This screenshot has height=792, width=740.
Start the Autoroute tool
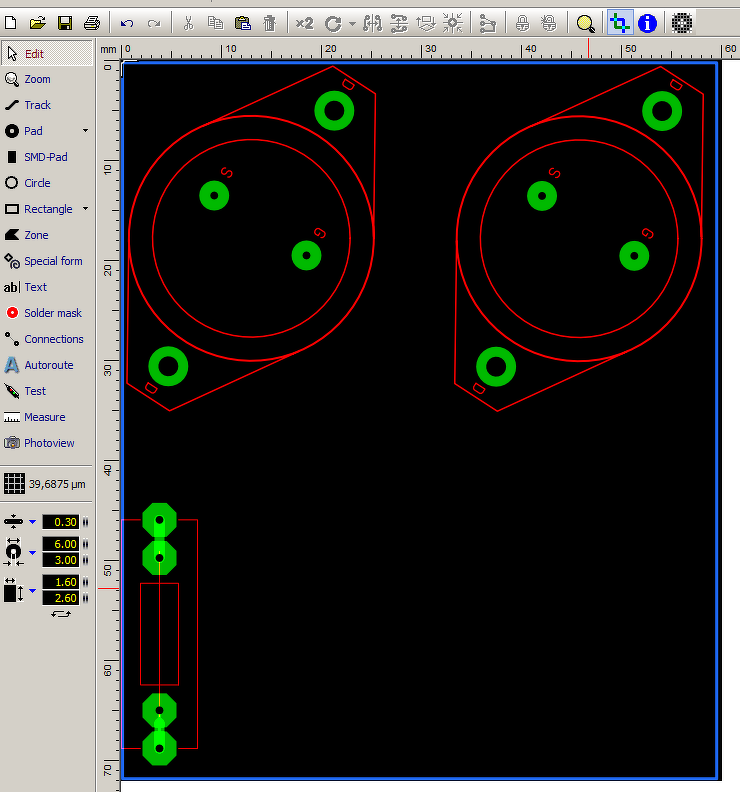(x=47, y=365)
